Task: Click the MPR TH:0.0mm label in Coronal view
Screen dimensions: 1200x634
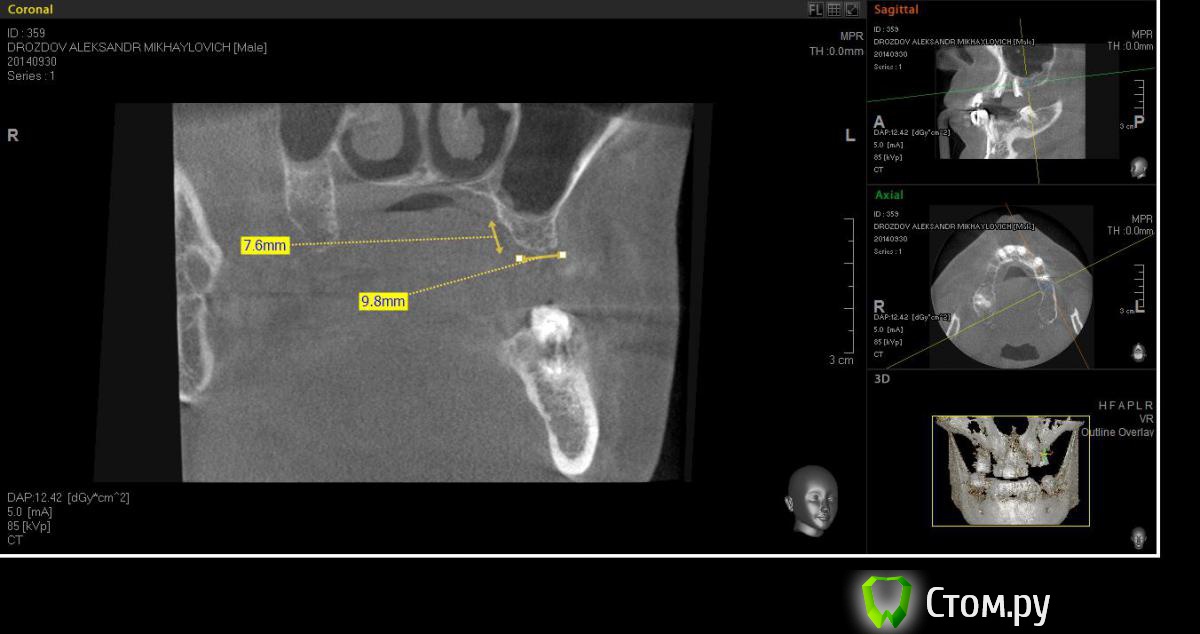Action: point(836,44)
